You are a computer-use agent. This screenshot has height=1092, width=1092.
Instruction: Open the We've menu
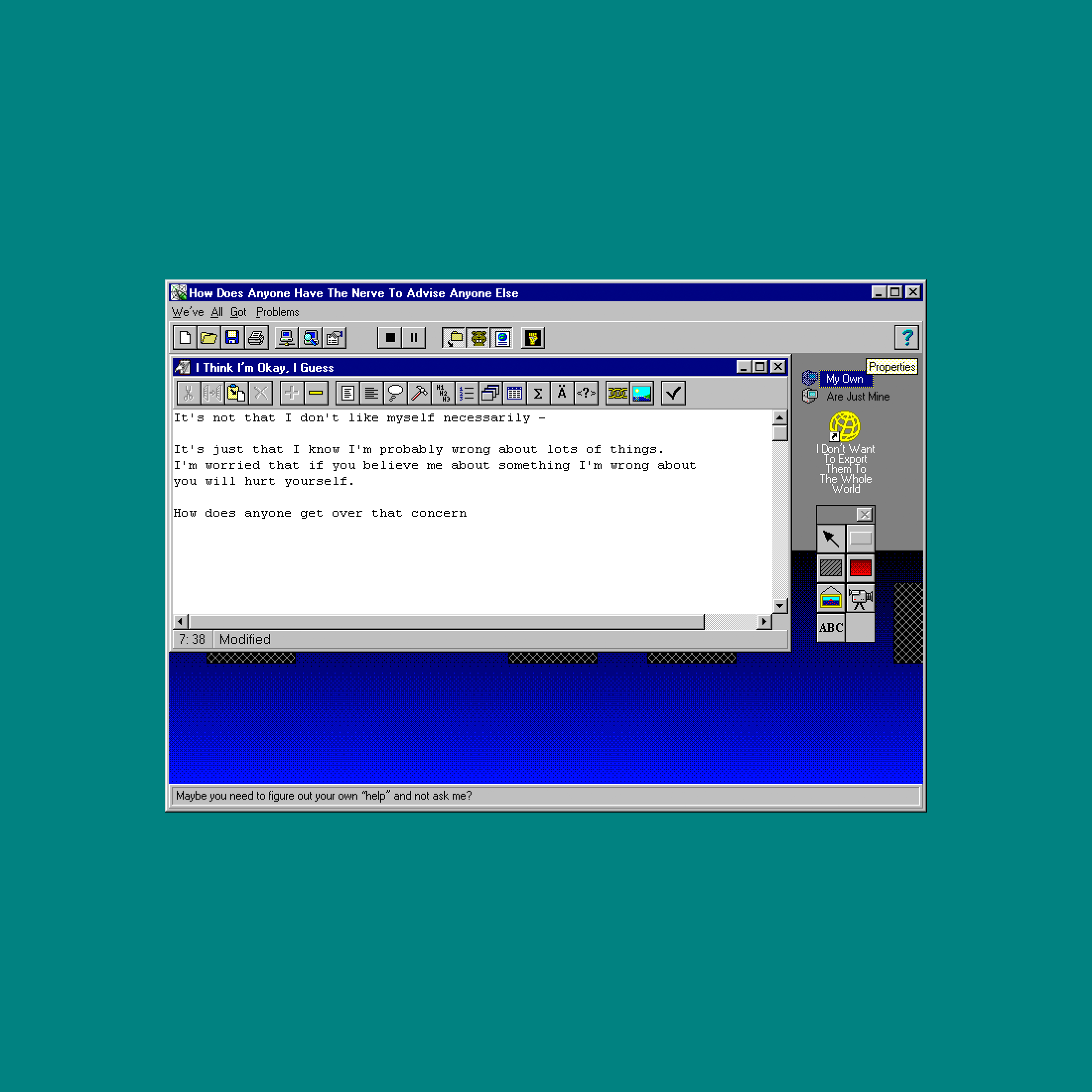188,312
